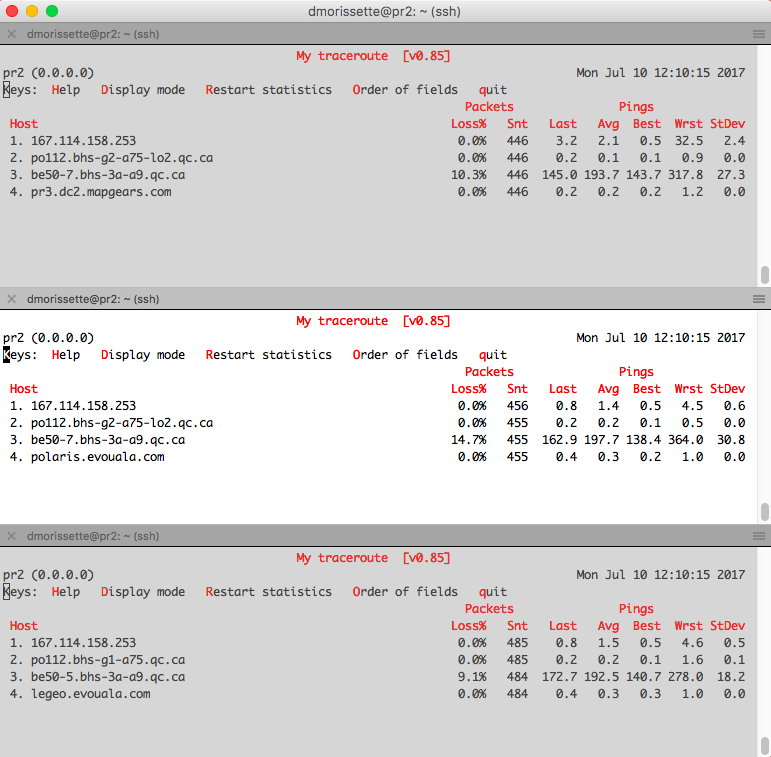The height and width of the screenshot is (757, 771).
Task: Click Restart statistics in the bottom pane
Action: (269, 592)
